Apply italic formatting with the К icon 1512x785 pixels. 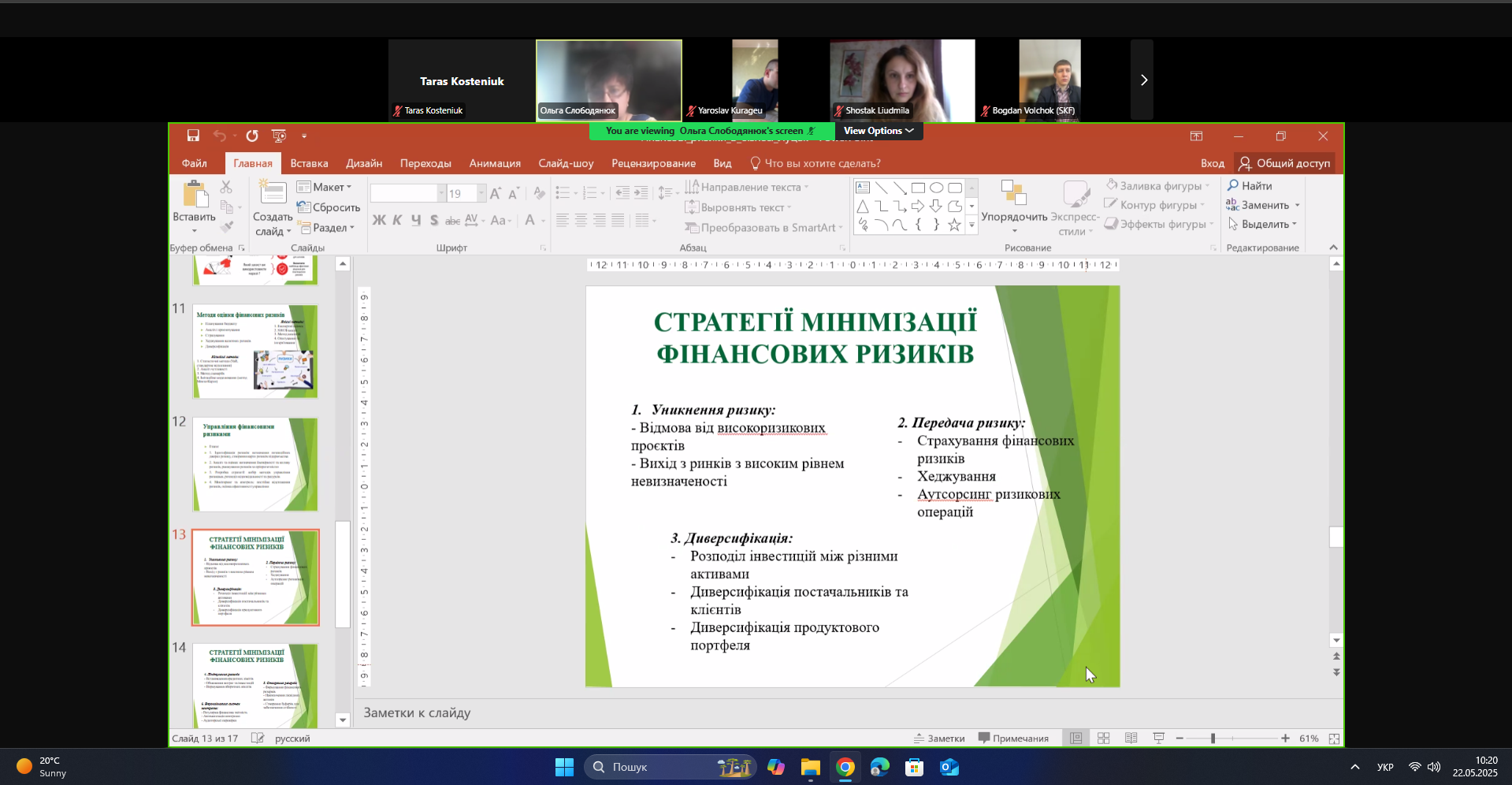tap(397, 221)
